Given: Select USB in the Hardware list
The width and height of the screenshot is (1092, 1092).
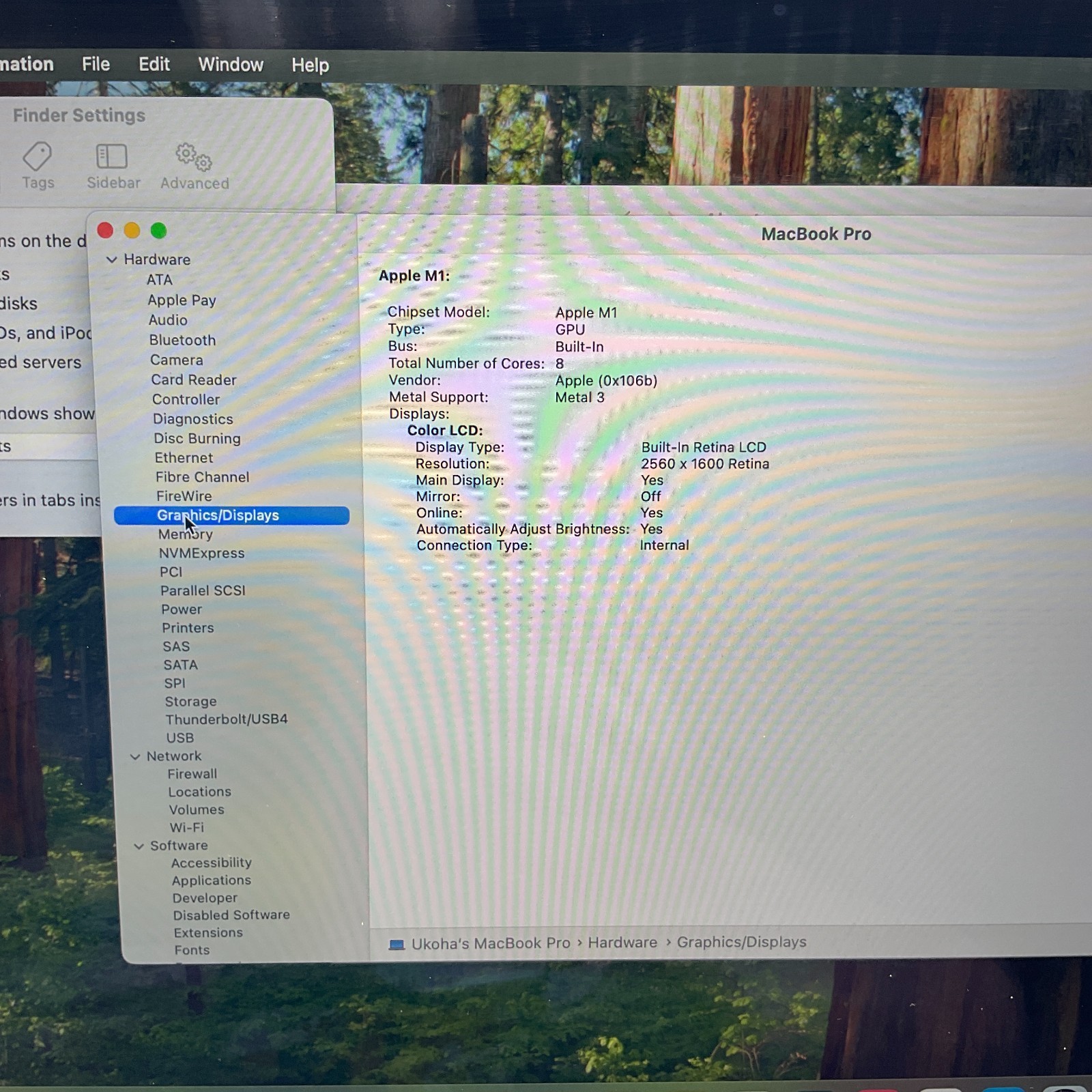Looking at the screenshot, I should point(180,738).
